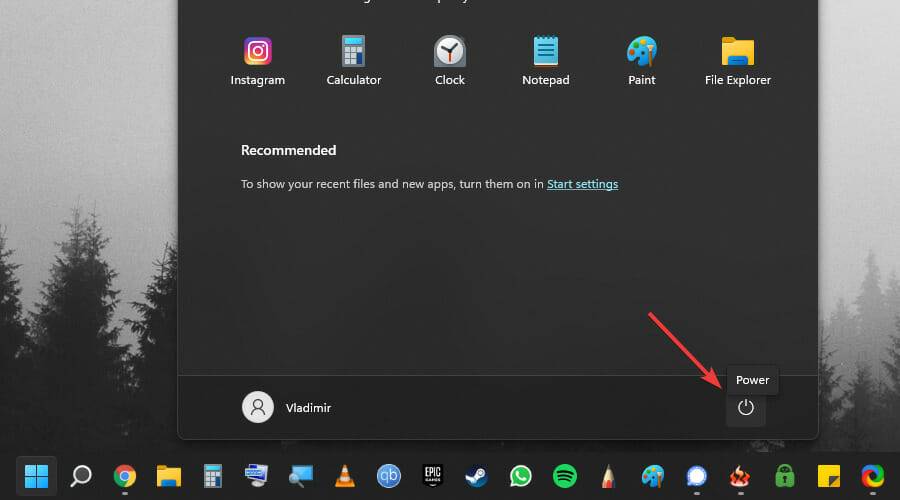Screen dimensions: 900x500
Task: Open the Vladimir user account menu
Action: click(x=286, y=408)
